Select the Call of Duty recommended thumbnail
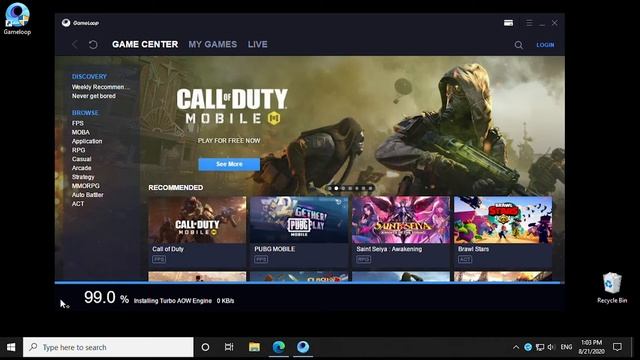The width and height of the screenshot is (640, 360). click(197, 220)
